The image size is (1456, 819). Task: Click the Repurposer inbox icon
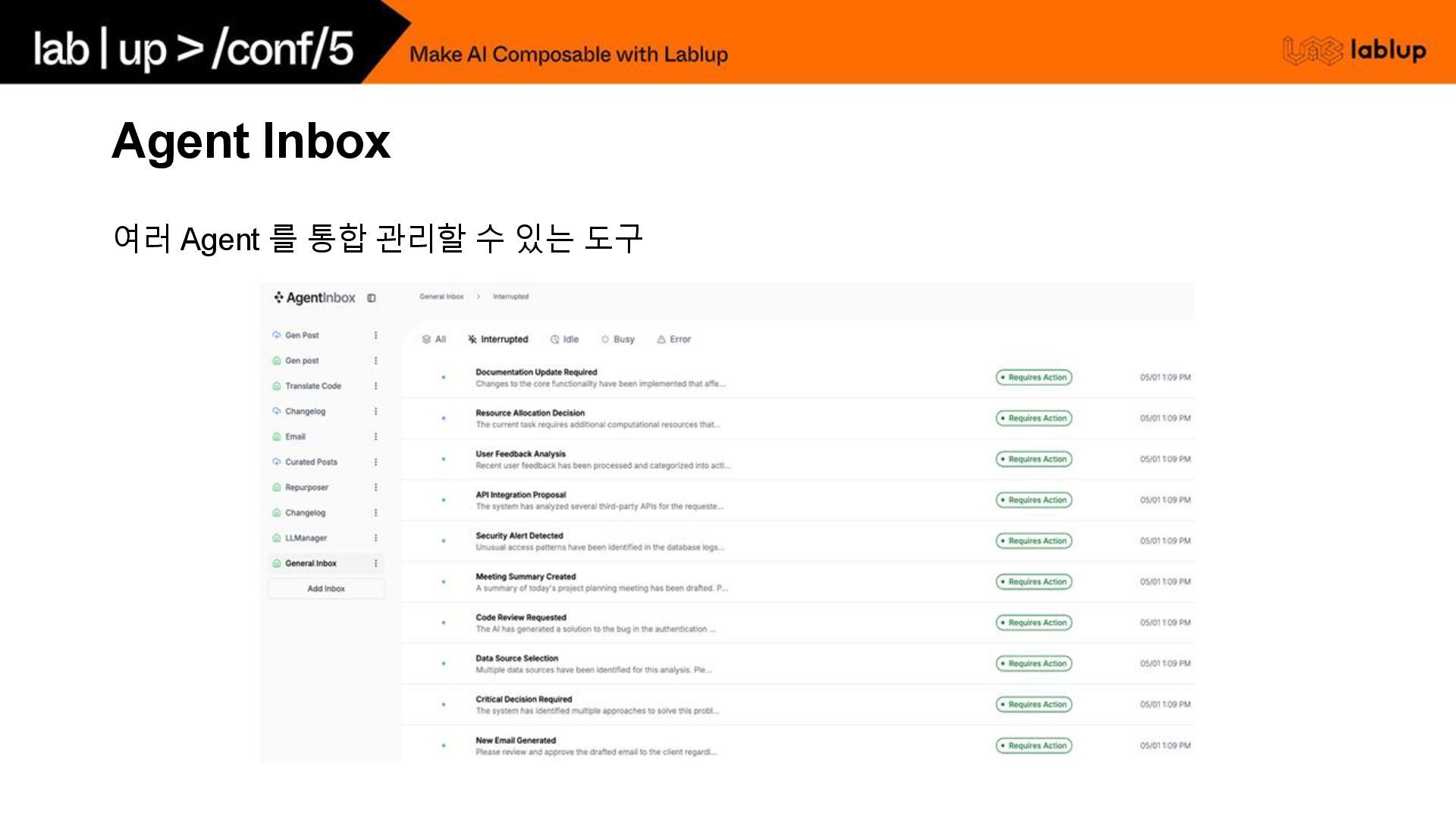click(x=277, y=488)
